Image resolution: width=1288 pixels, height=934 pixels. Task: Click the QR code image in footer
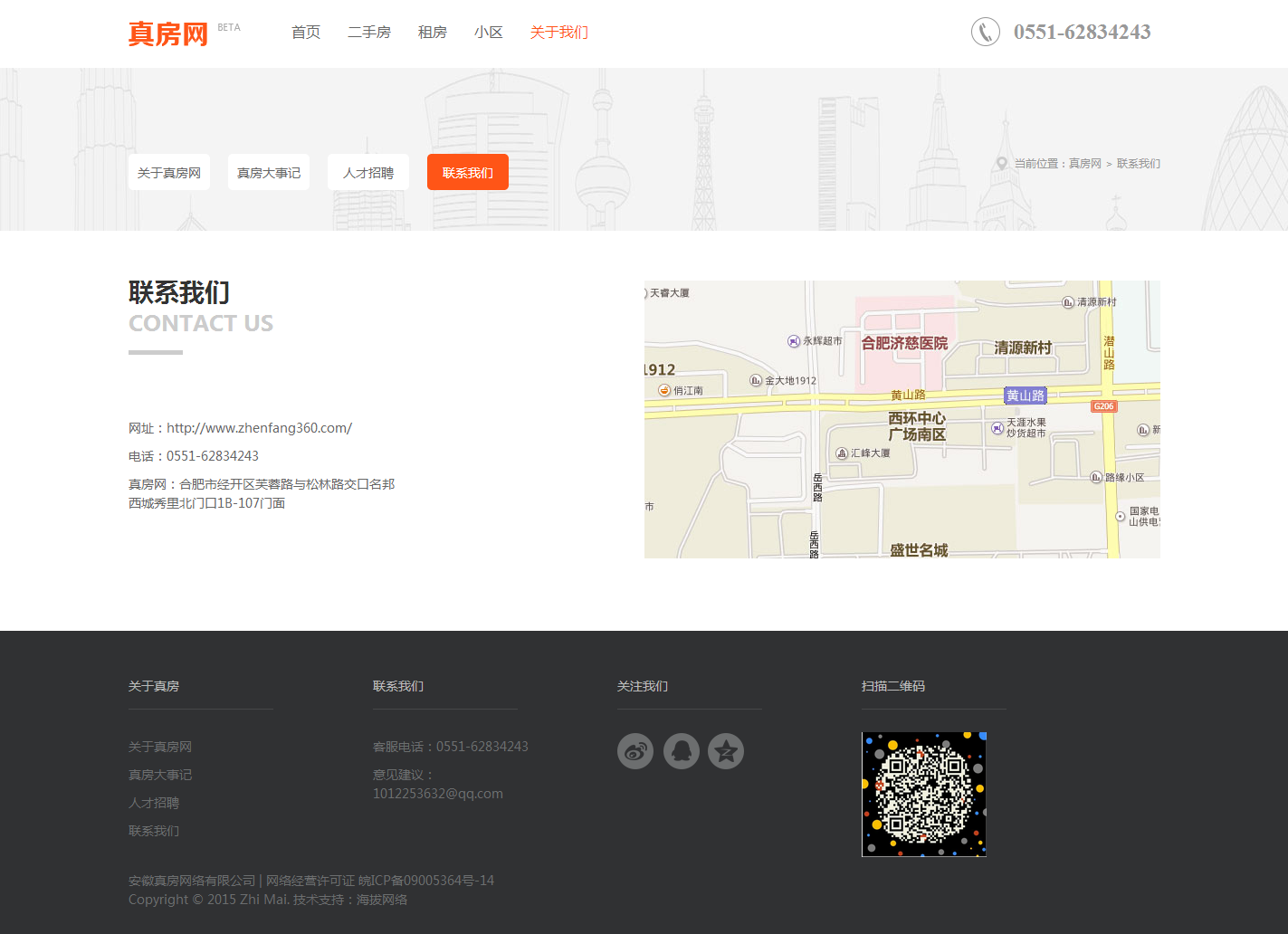(923, 794)
